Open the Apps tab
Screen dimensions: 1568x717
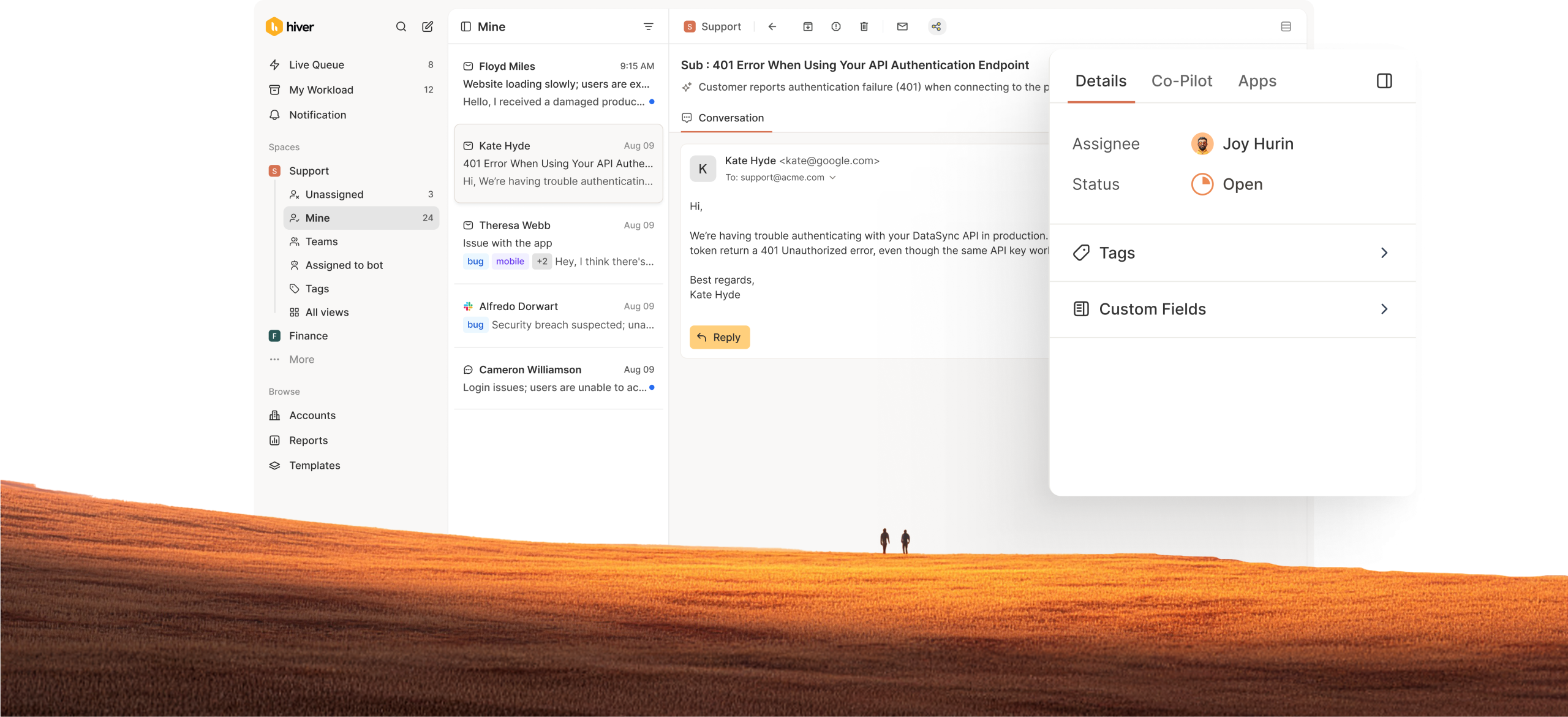pyautogui.click(x=1257, y=81)
